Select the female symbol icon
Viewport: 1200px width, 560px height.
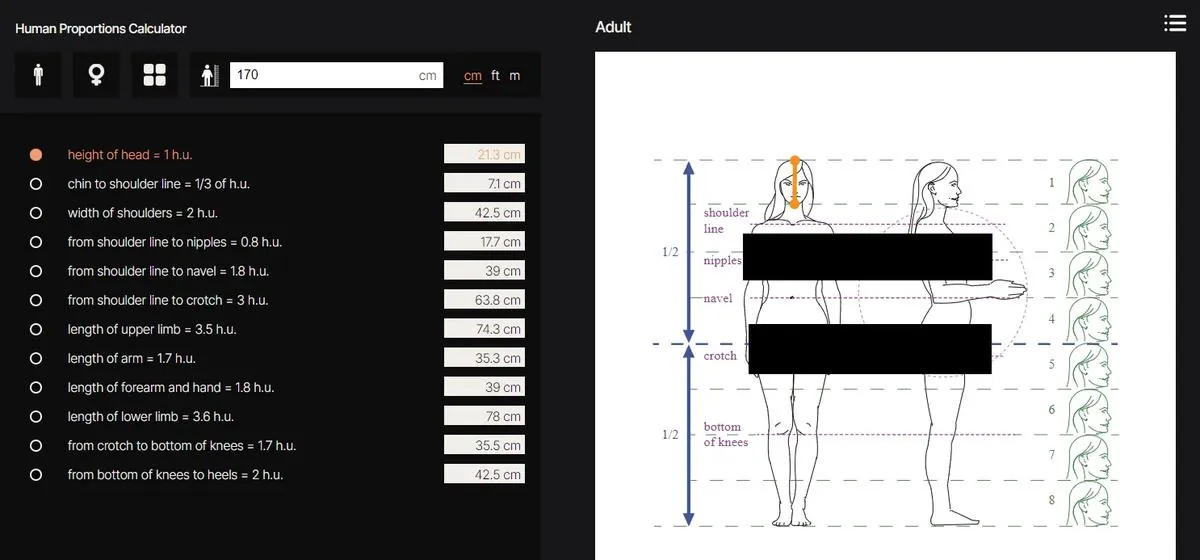tap(96, 75)
